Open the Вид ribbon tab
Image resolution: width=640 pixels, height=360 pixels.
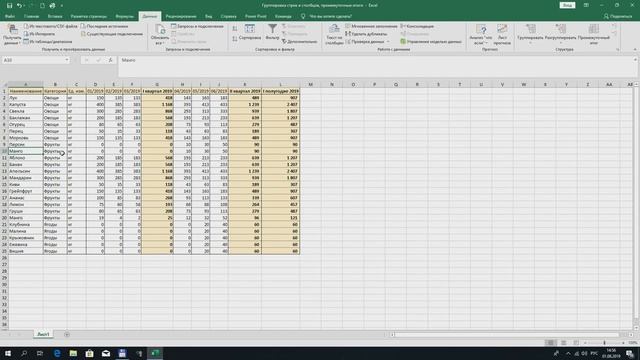pos(209,16)
